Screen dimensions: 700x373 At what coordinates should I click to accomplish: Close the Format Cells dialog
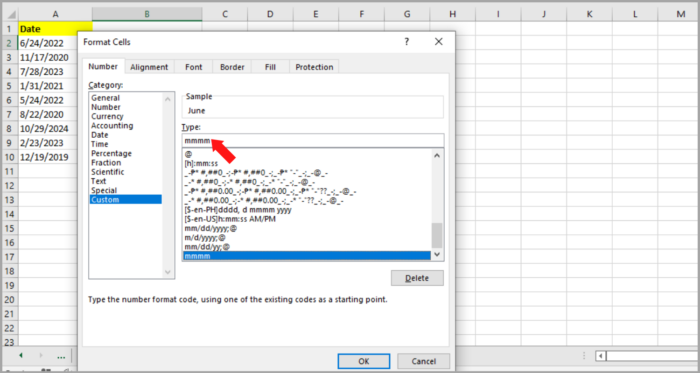tap(439, 41)
